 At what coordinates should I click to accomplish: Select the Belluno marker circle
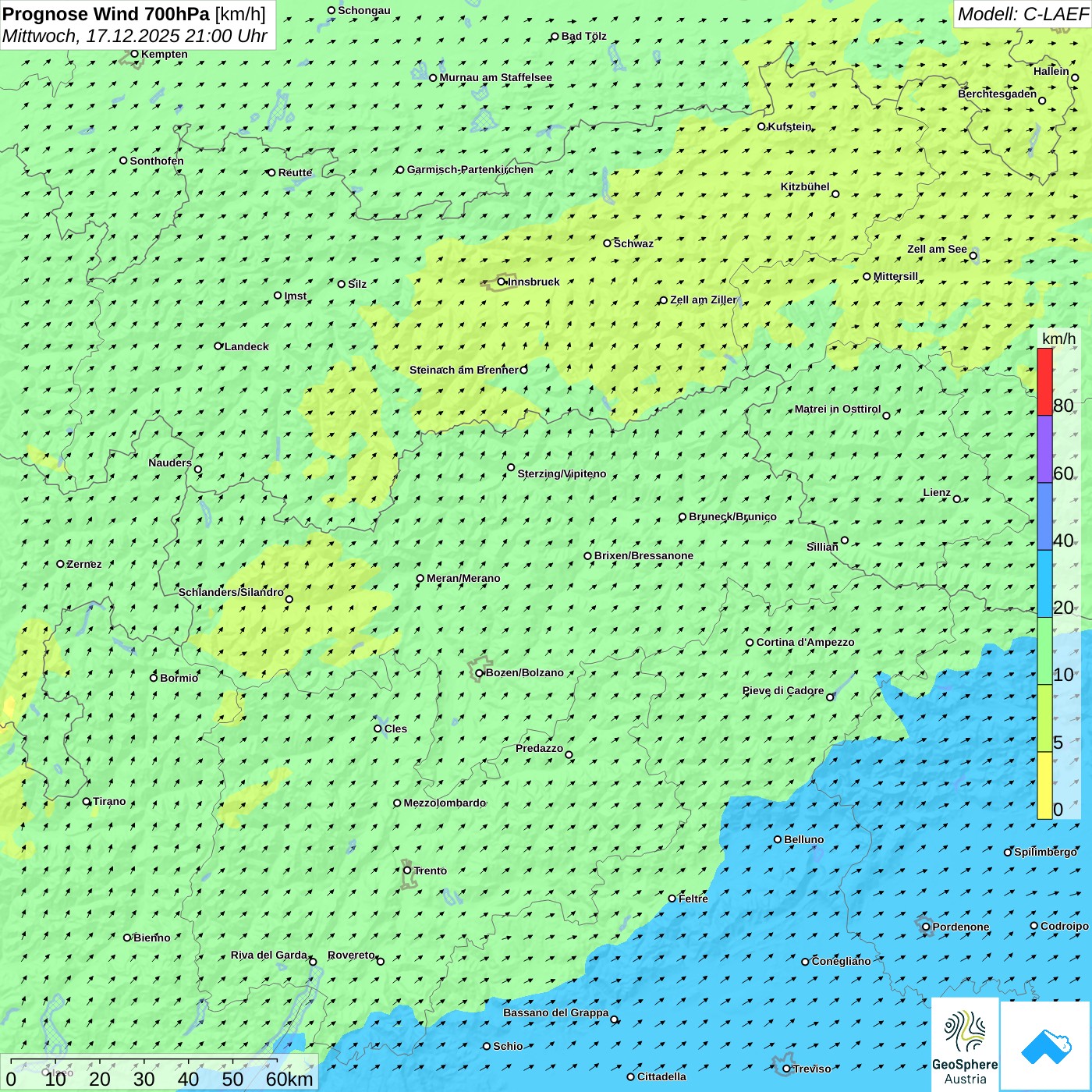778,839
